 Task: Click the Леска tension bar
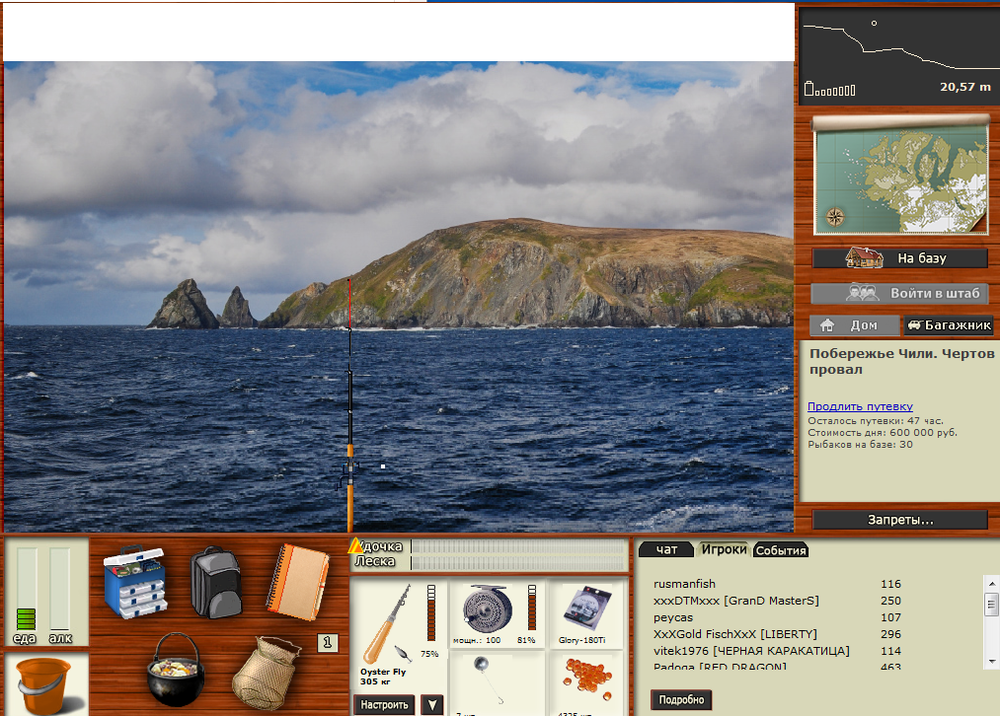(518, 562)
